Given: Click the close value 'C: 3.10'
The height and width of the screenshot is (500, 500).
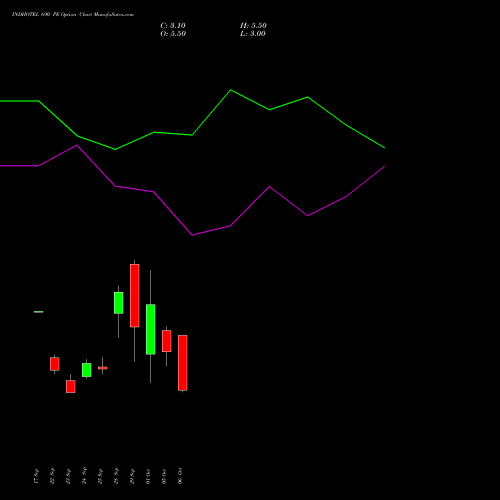Looking at the screenshot, I should [173, 26].
